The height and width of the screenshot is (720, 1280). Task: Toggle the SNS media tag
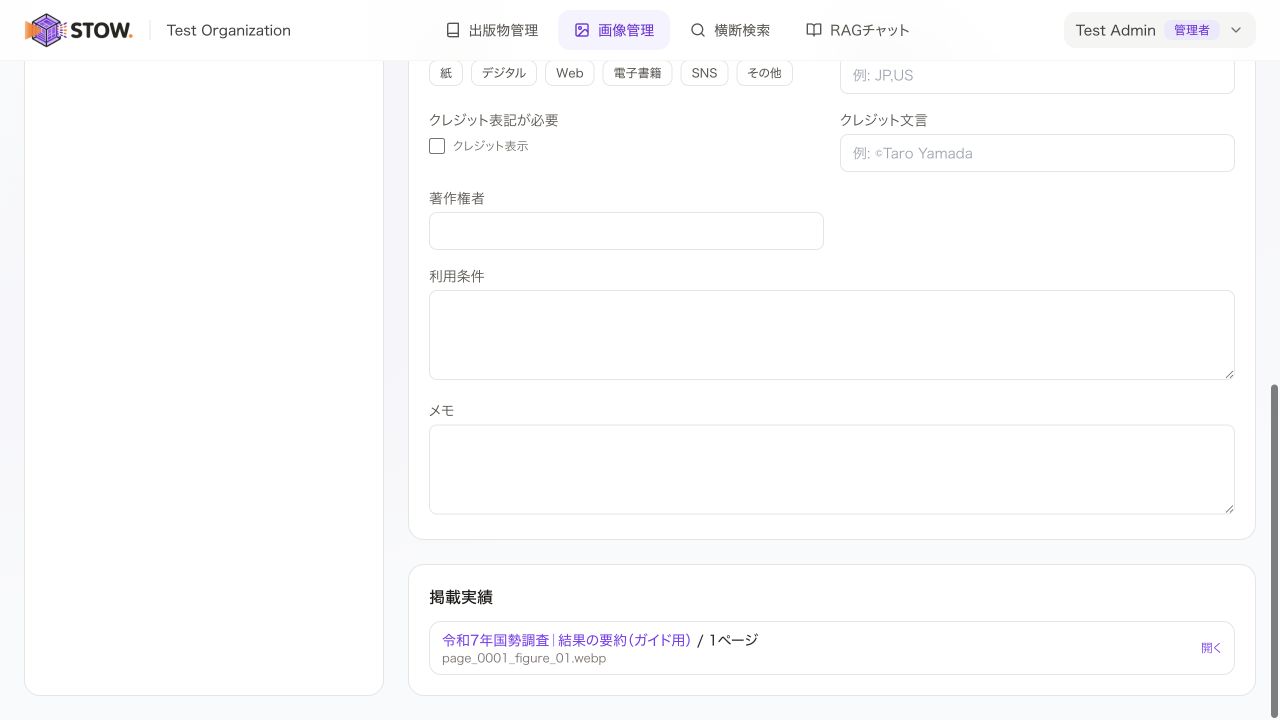(705, 73)
